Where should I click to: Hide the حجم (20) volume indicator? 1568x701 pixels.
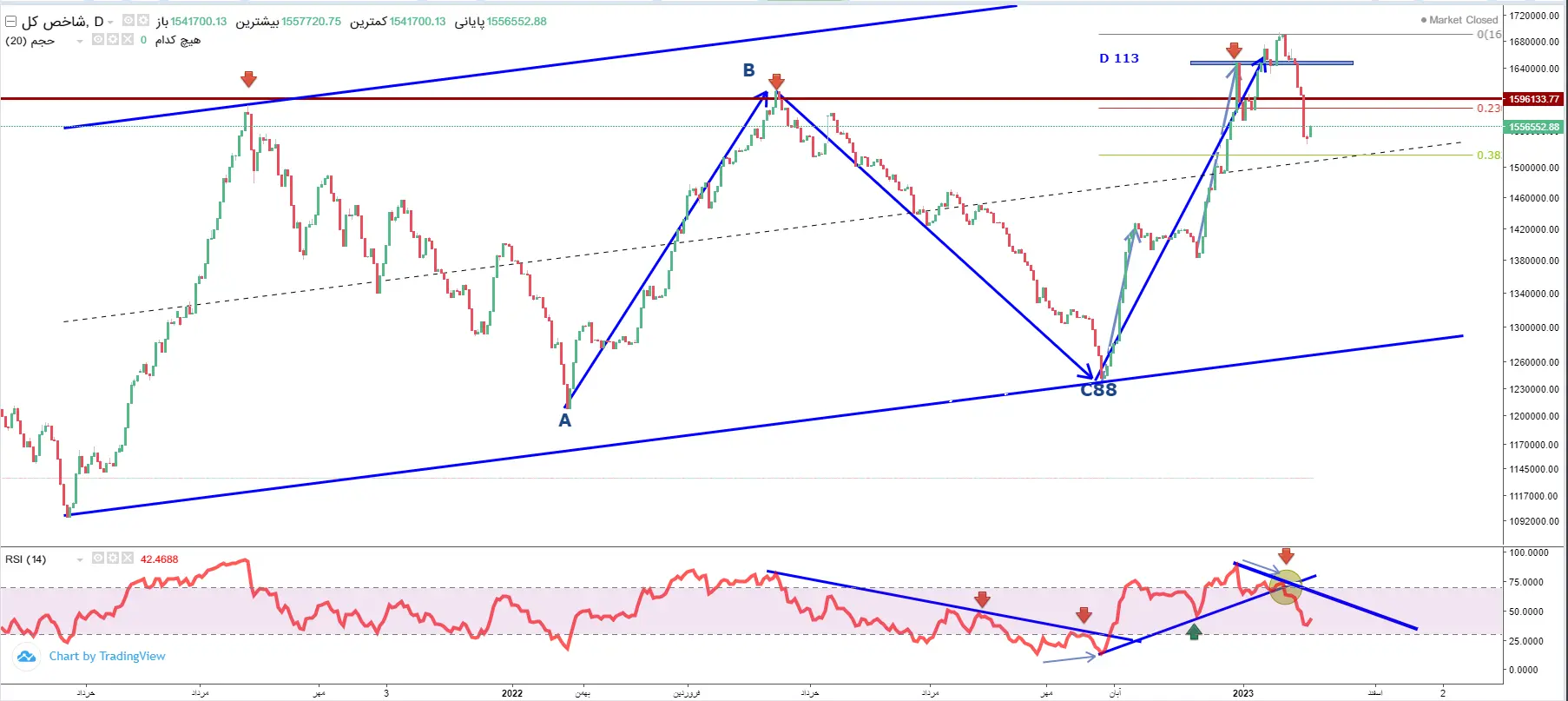(x=98, y=40)
